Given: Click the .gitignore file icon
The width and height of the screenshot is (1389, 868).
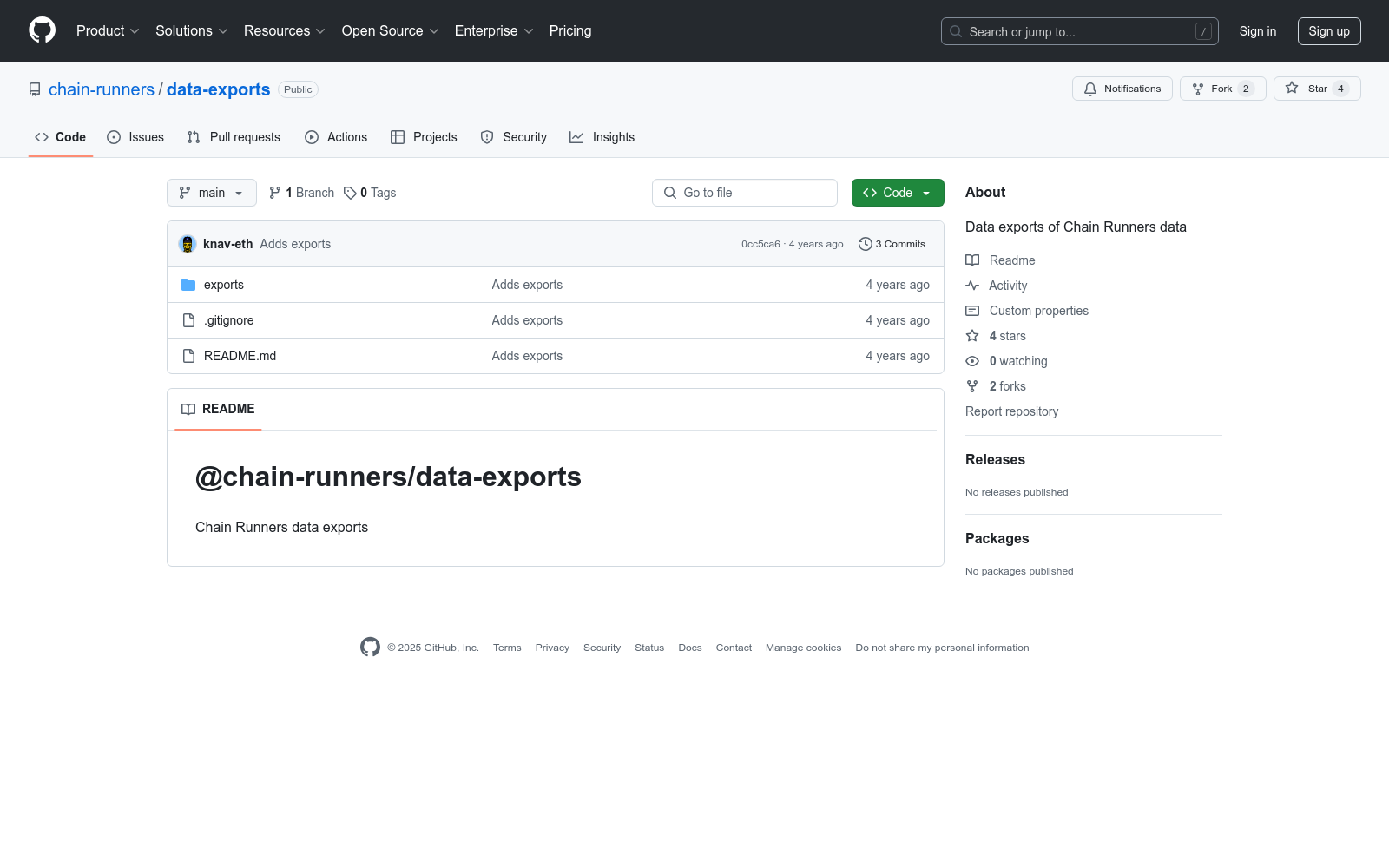Looking at the screenshot, I should (x=188, y=320).
